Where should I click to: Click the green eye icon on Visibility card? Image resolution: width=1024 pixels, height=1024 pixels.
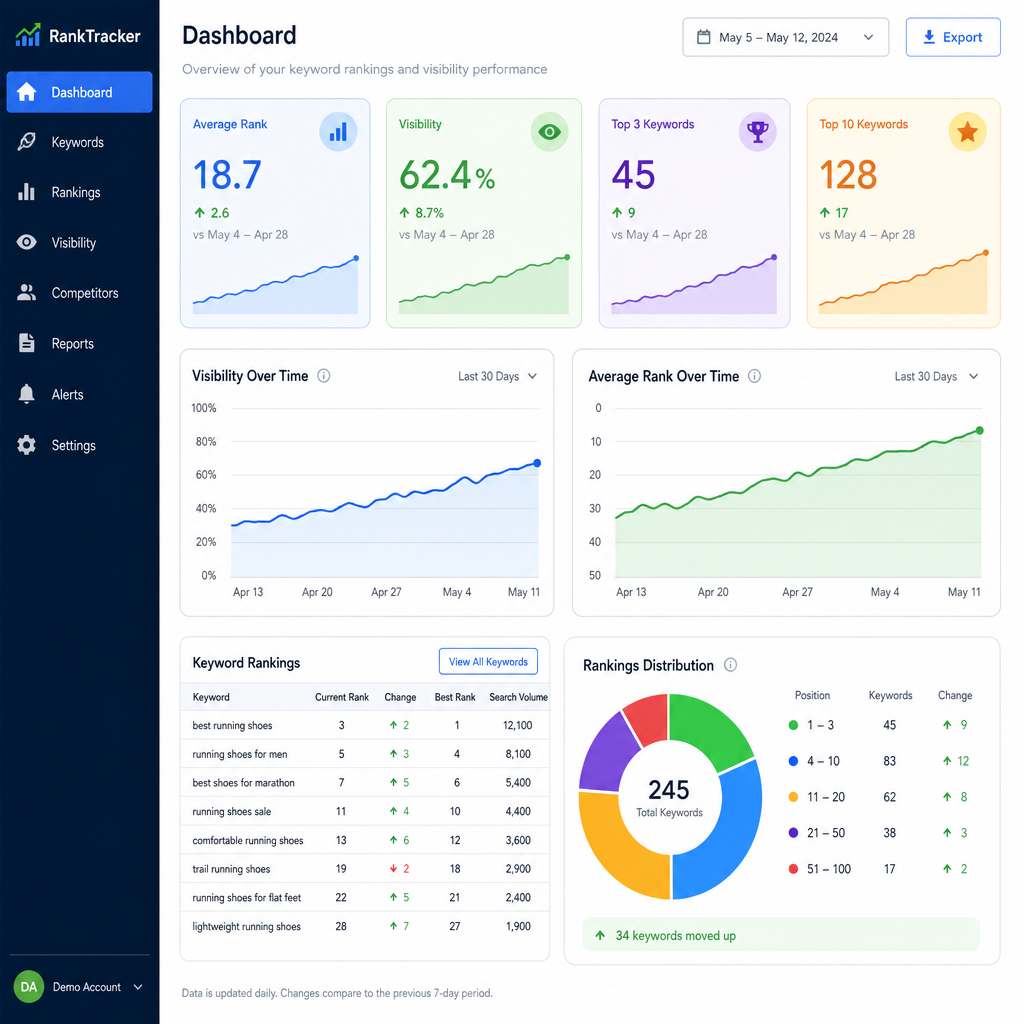coord(550,132)
